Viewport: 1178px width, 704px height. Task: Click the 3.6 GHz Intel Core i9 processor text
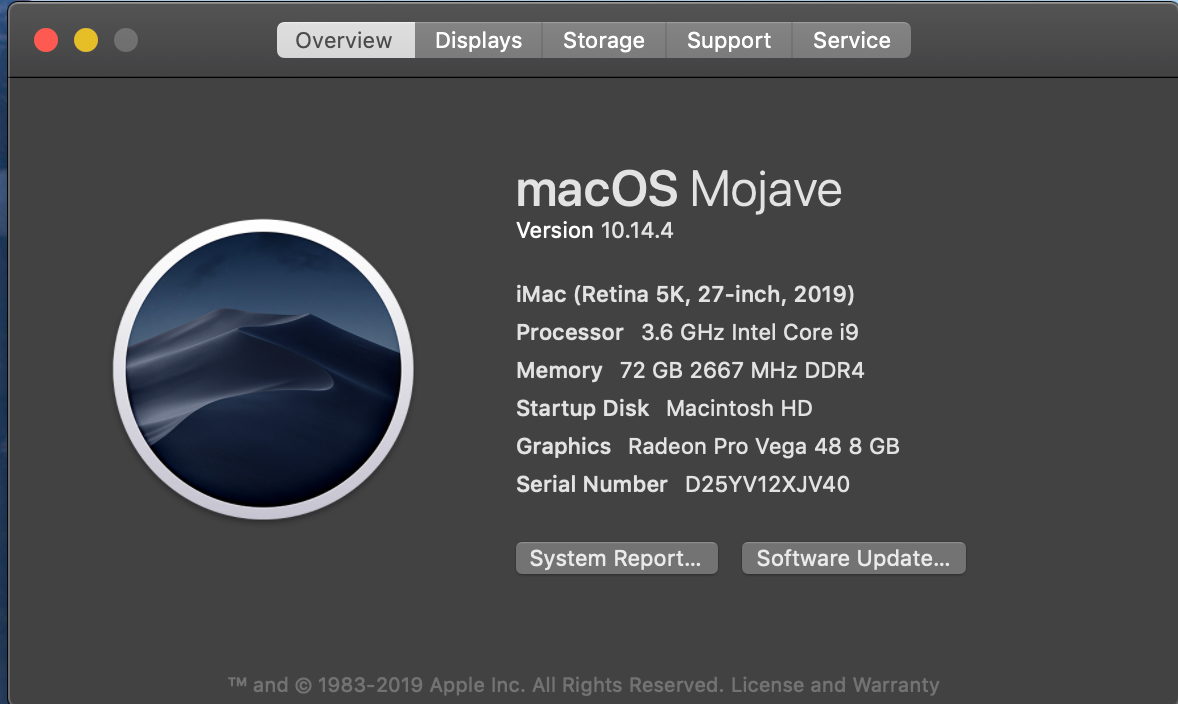[x=749, y=332]
